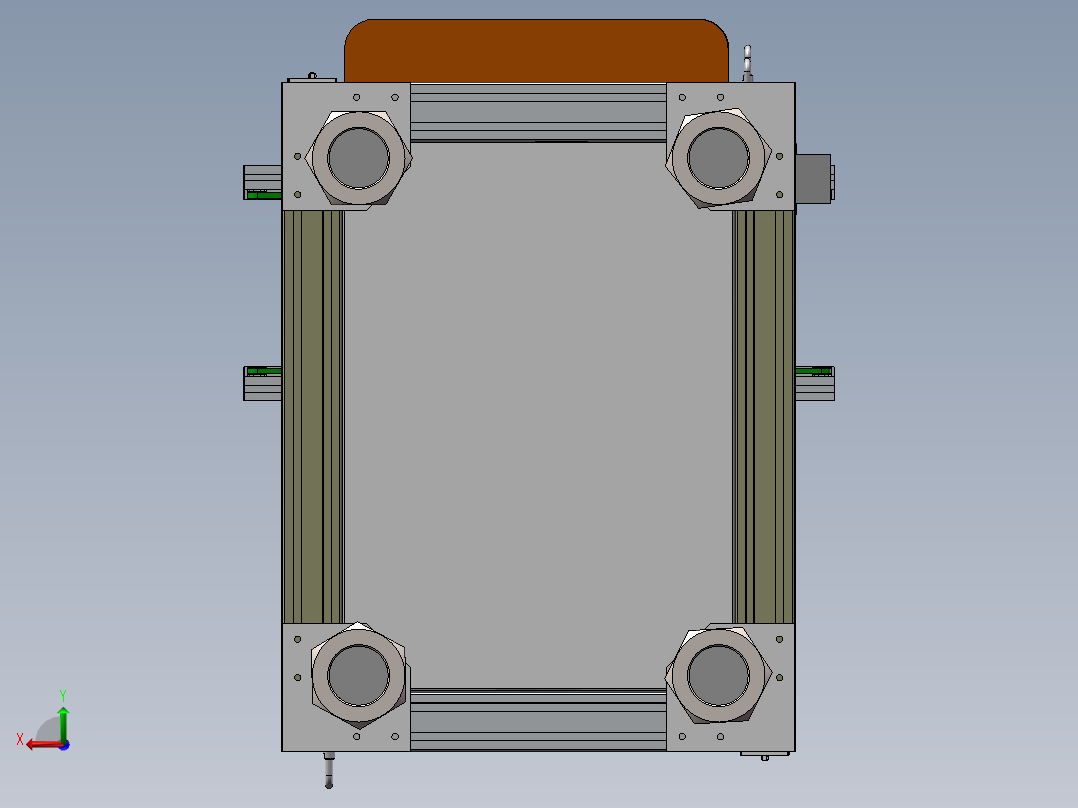Select the dark gray block on the right side

(x=814, y=179)
